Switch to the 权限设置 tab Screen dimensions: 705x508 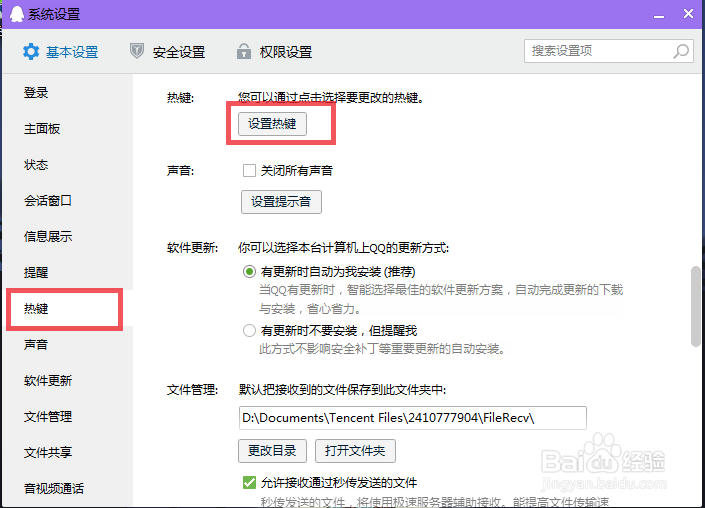(x=274, y=52)
